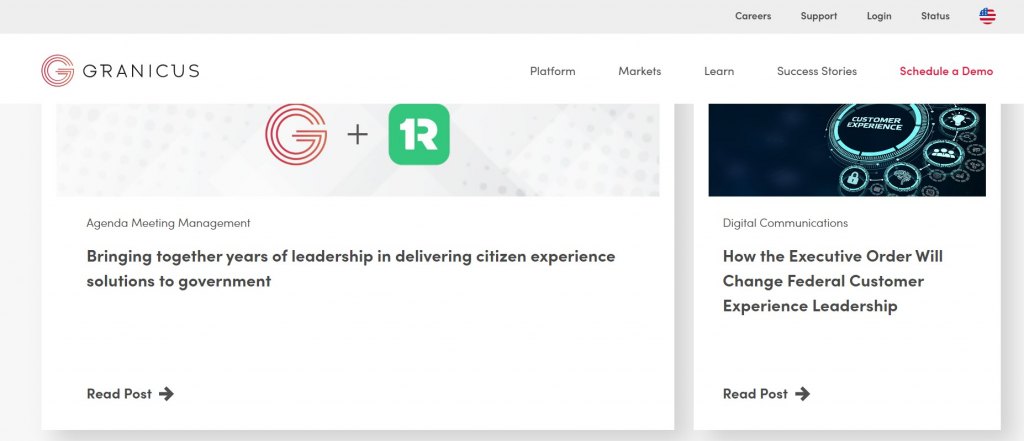Open the Support link
The height and width of the screenshot is (441, 1024).
[818, 16]
